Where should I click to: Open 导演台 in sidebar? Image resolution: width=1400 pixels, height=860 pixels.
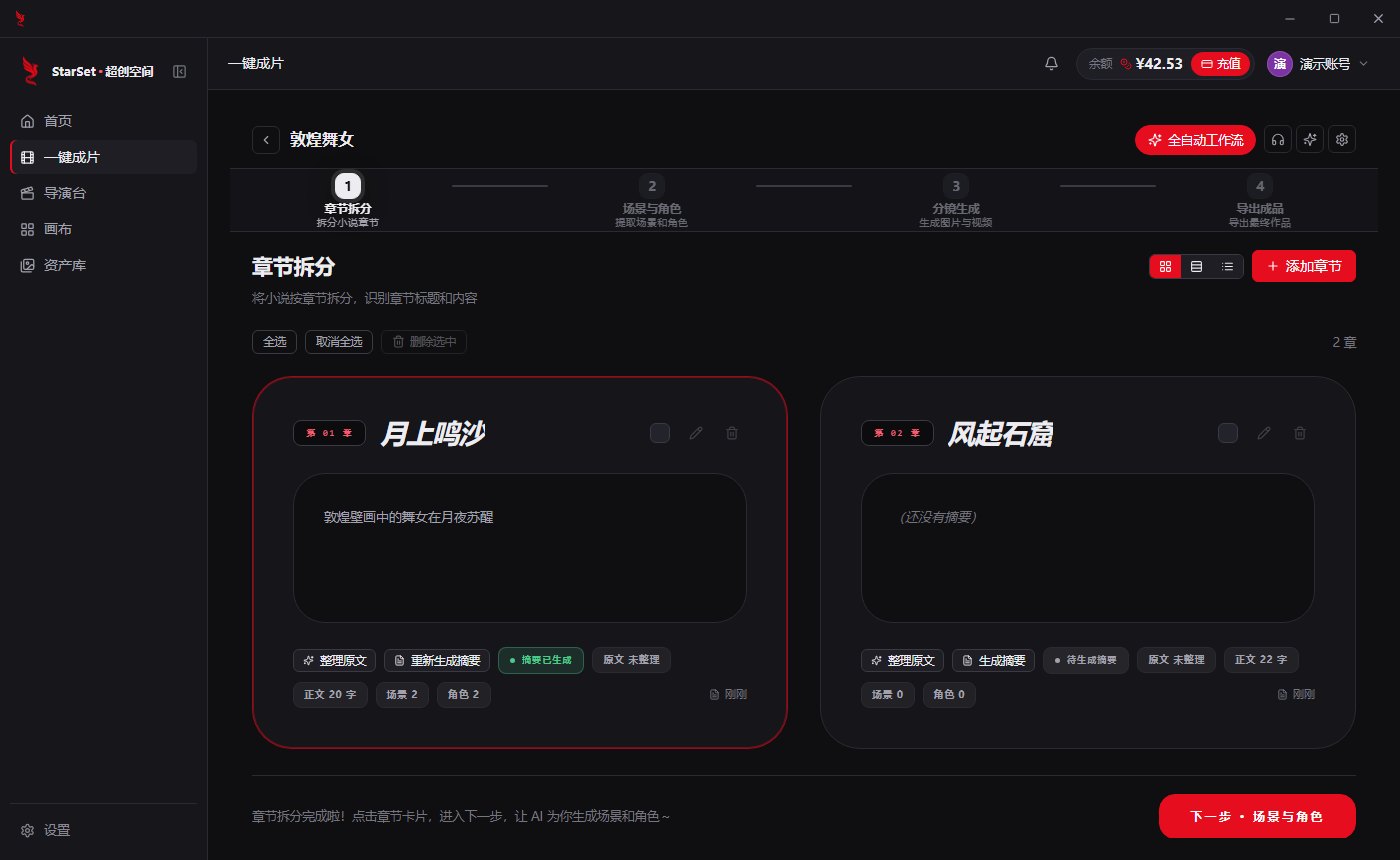103,193
